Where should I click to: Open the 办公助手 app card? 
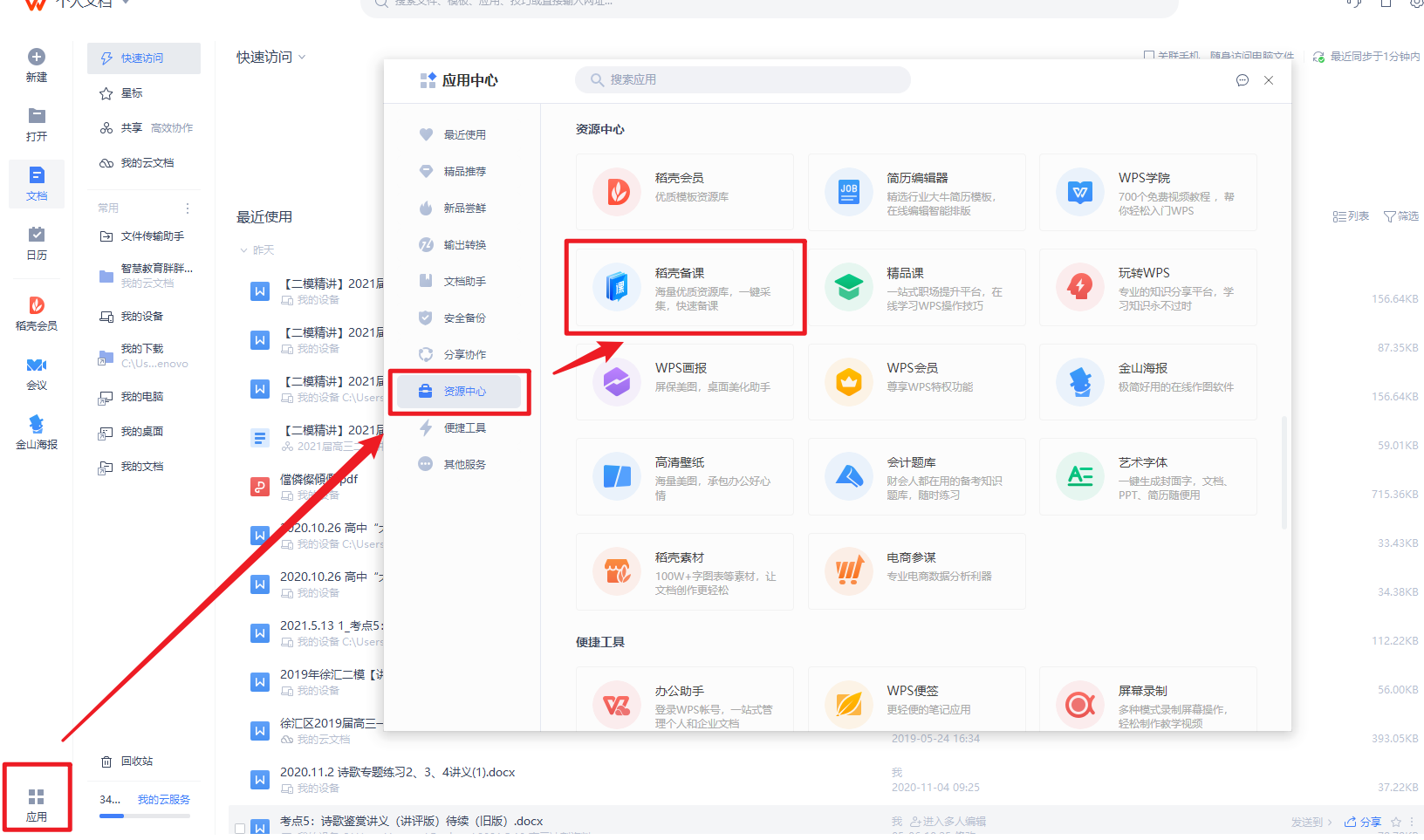685,699
